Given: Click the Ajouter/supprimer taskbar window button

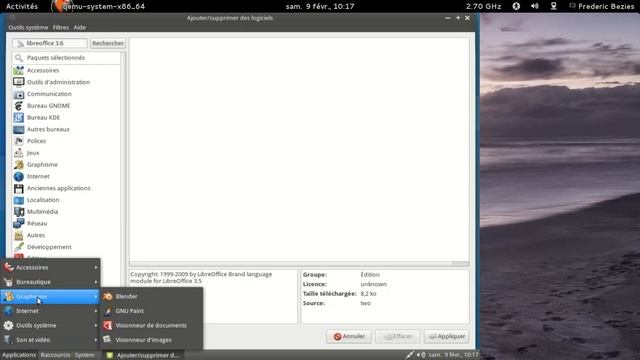Looking at the screenshot, I should 143,355.
